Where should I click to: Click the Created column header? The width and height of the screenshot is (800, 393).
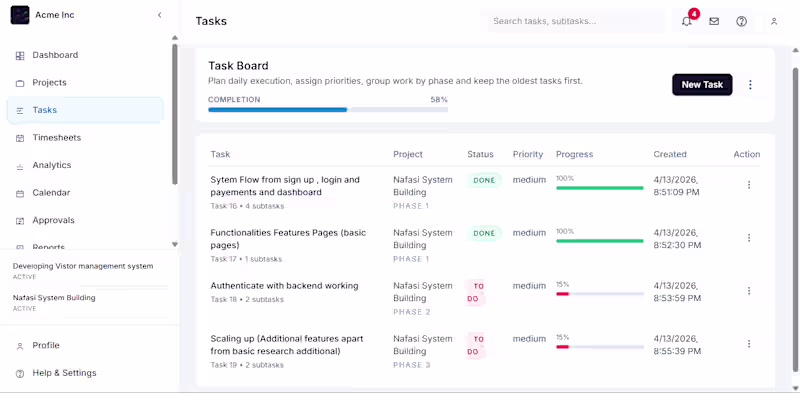[670, 154]
